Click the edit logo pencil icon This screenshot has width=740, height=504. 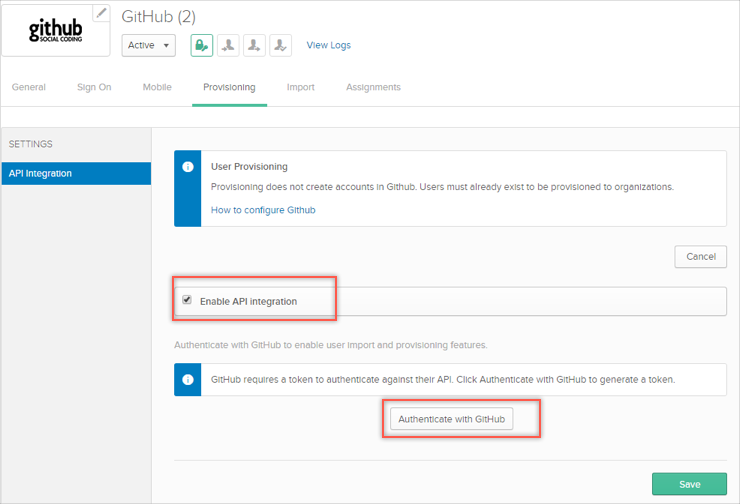tap(101, 13)
